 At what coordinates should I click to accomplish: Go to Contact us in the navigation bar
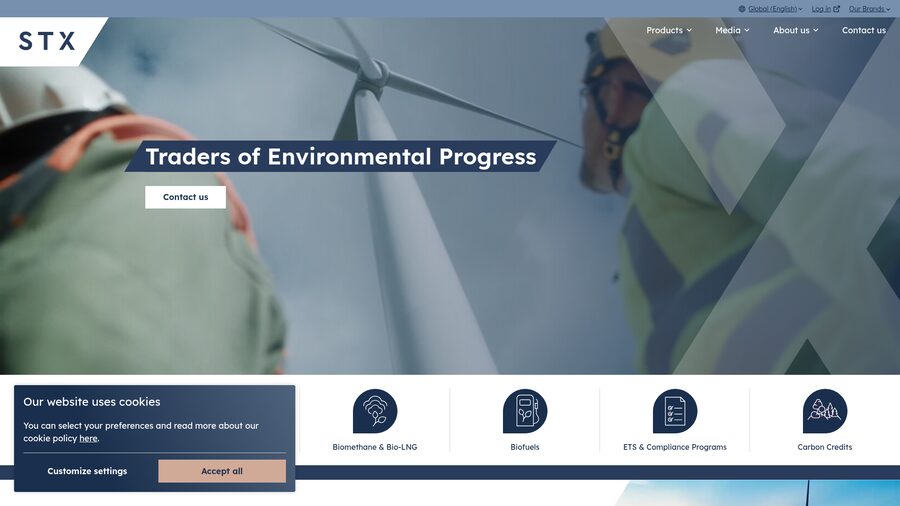tap(864, 30)
